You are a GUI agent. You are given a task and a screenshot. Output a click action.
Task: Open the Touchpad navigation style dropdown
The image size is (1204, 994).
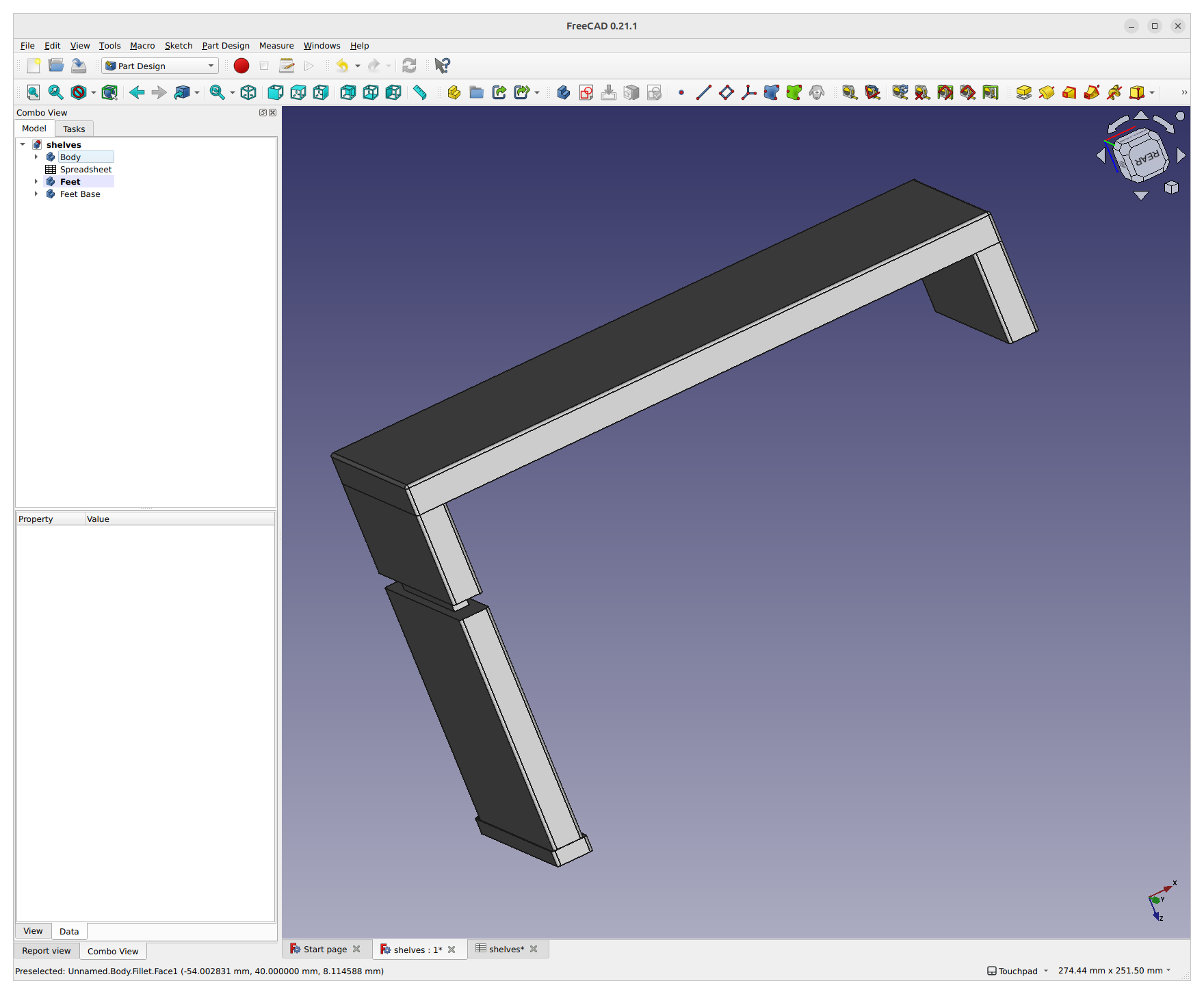click(1018, 971)
